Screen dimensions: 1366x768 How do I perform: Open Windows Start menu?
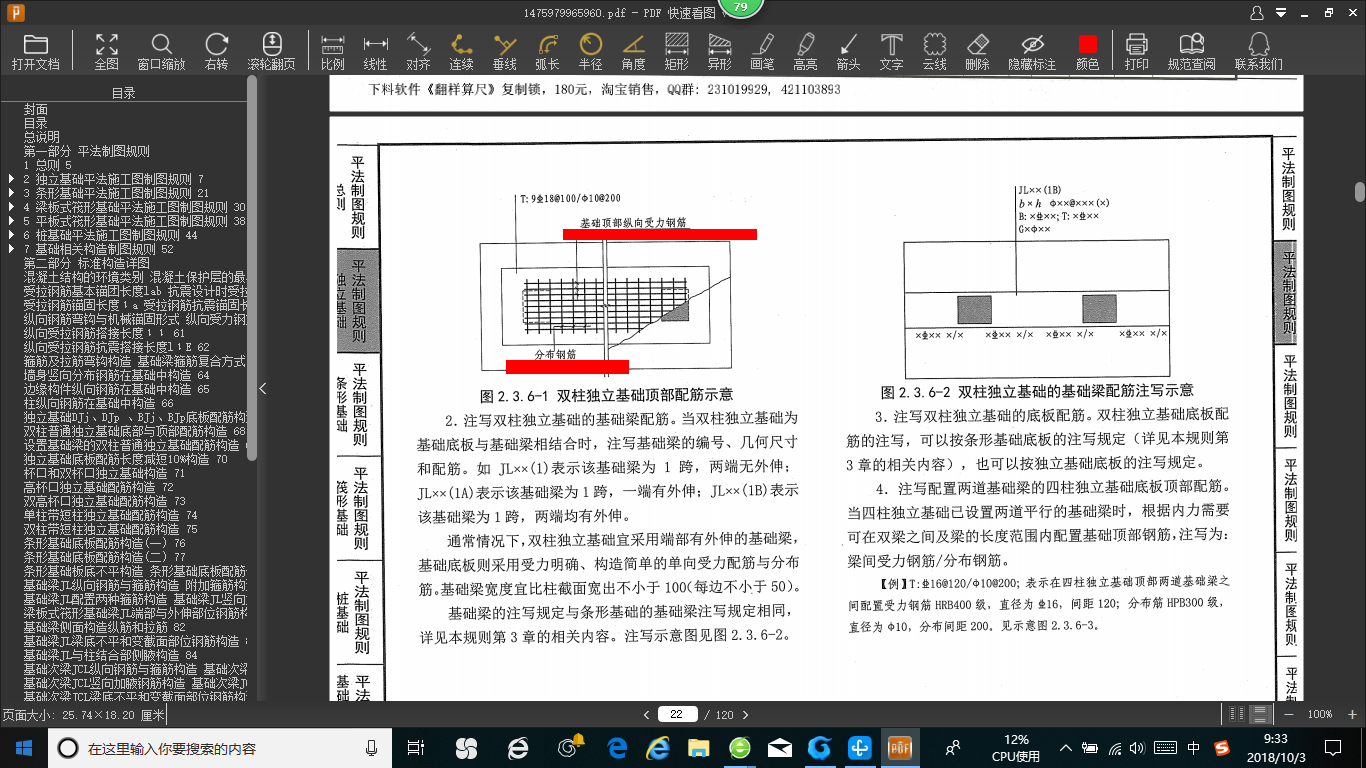(24, 746)
